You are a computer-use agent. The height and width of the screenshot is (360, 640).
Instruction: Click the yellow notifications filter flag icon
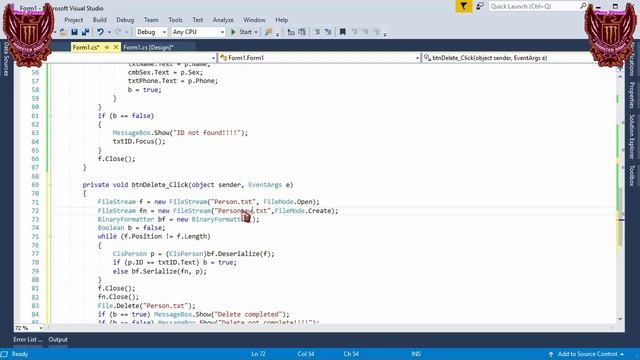click(464, 6)
